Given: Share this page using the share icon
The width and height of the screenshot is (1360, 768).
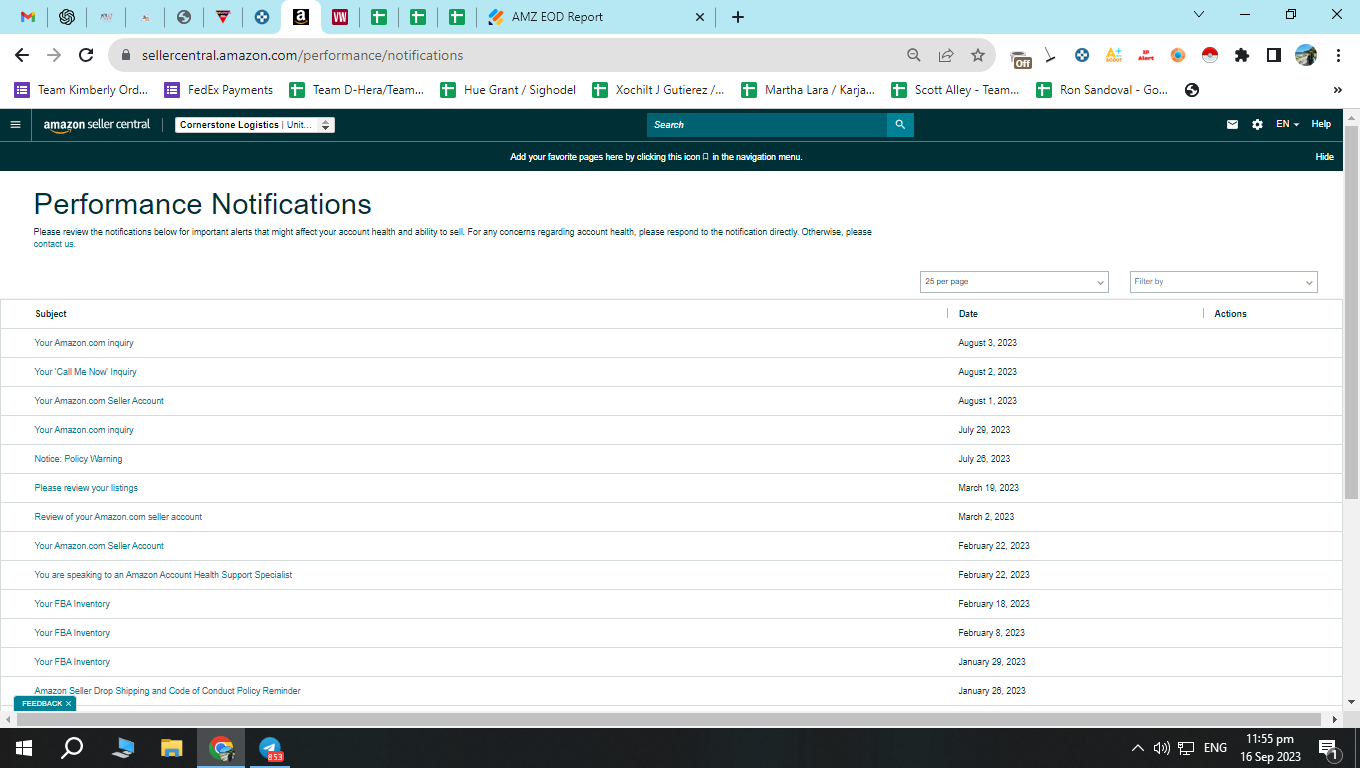Looking at the screenshot, I should tap(945, 55).
